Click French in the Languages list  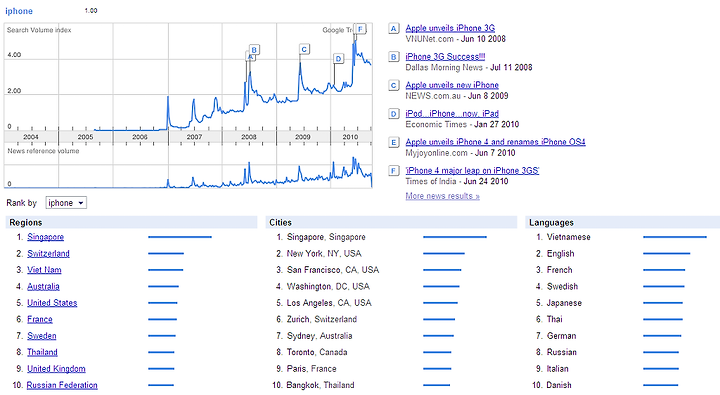(x=560, y=270)
